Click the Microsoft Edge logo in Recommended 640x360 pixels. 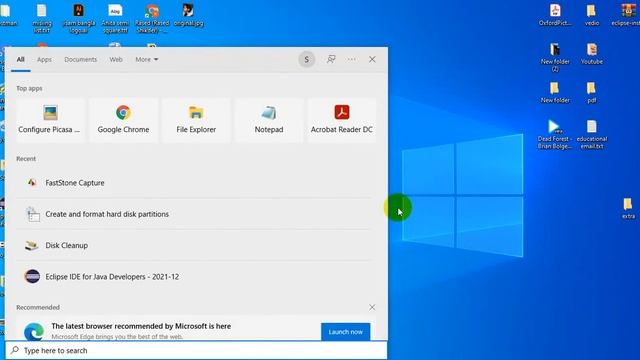33,331
